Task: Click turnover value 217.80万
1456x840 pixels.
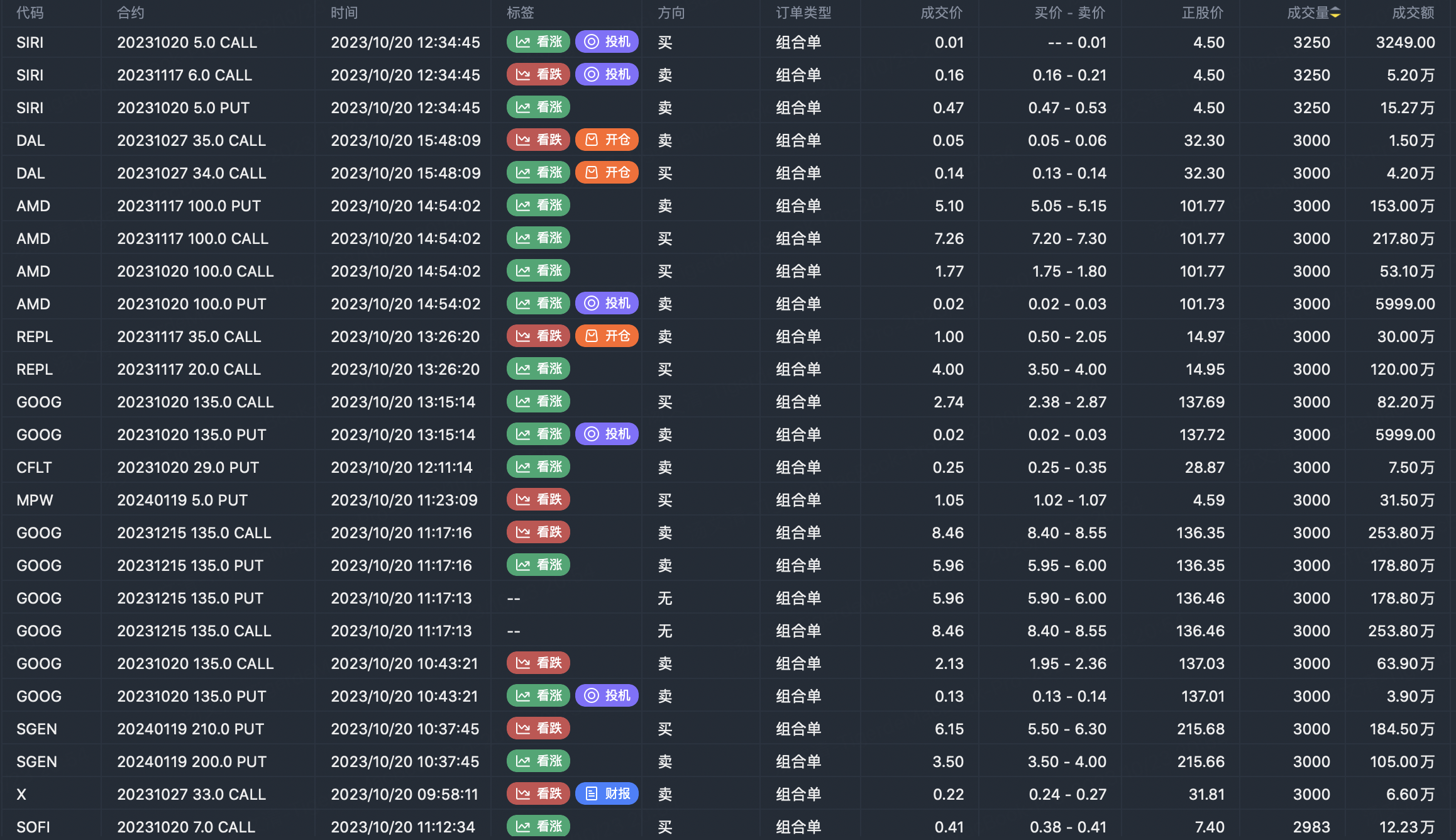Action: (x=1404, y=239)
